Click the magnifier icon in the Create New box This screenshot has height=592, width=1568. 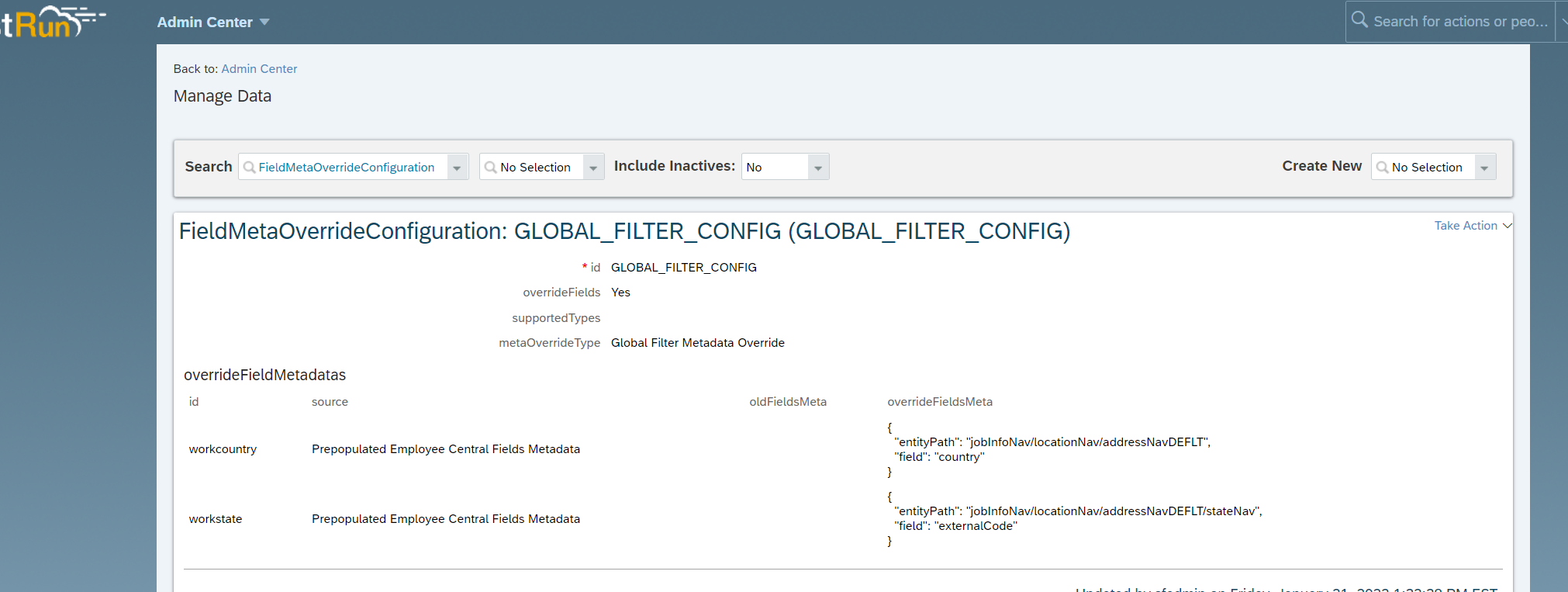1382,168
